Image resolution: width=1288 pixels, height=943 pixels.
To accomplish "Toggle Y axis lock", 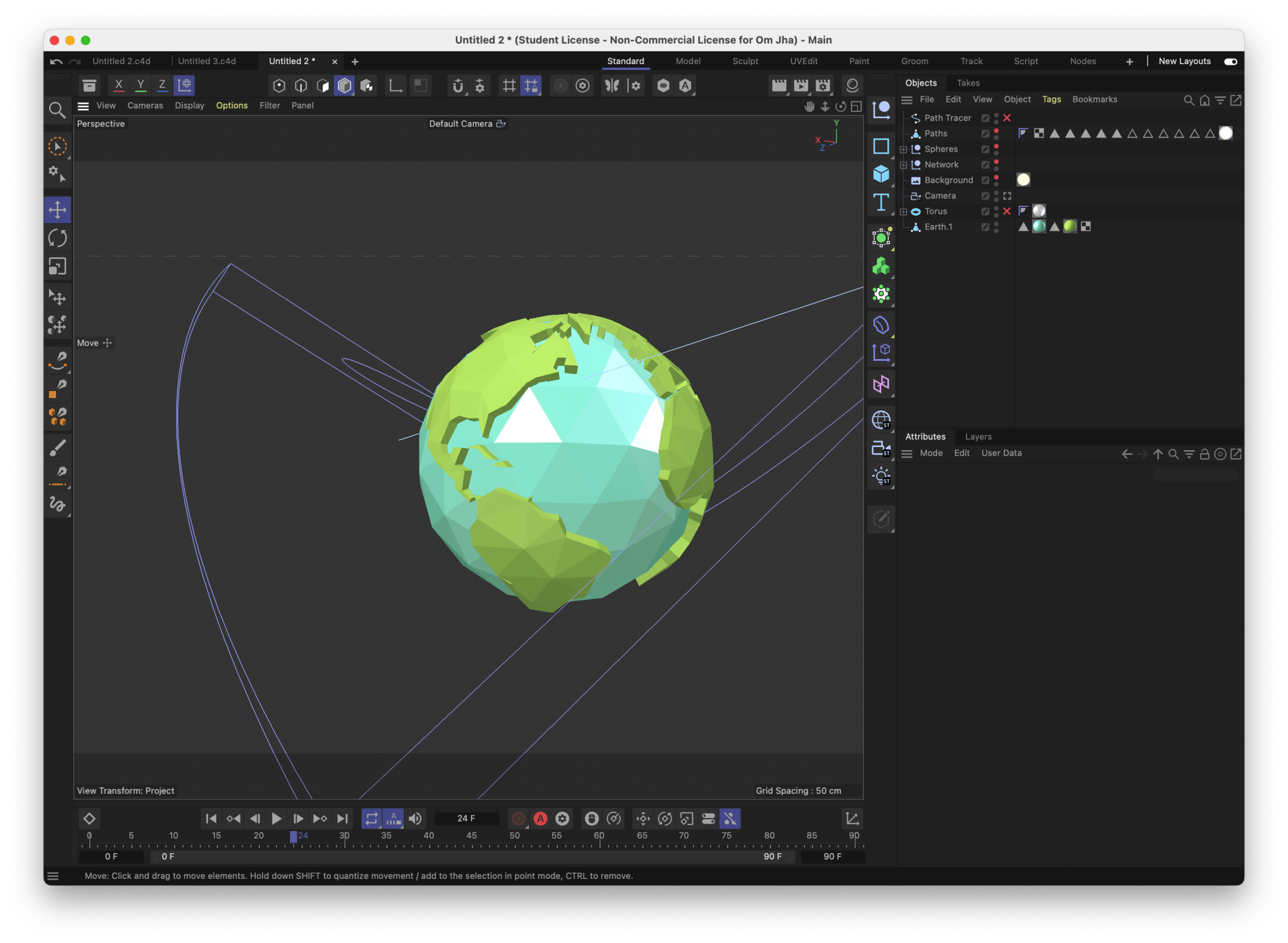I will click(140, 85).
